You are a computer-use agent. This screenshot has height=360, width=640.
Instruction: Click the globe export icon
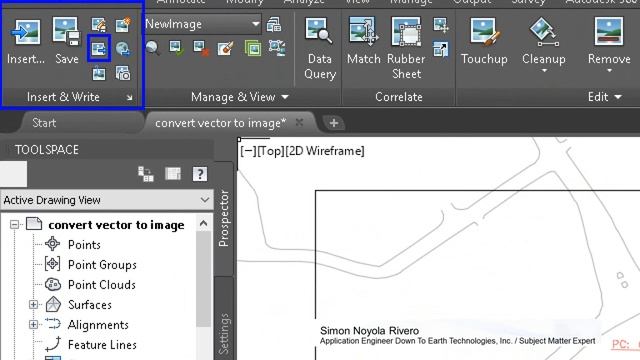tap(123, 49)
